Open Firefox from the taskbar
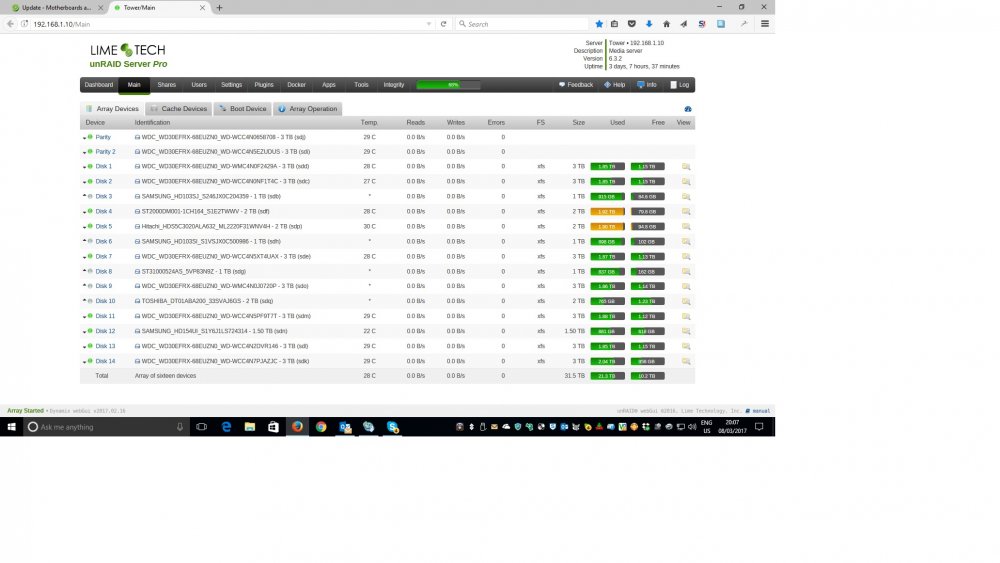 point(297,427)
